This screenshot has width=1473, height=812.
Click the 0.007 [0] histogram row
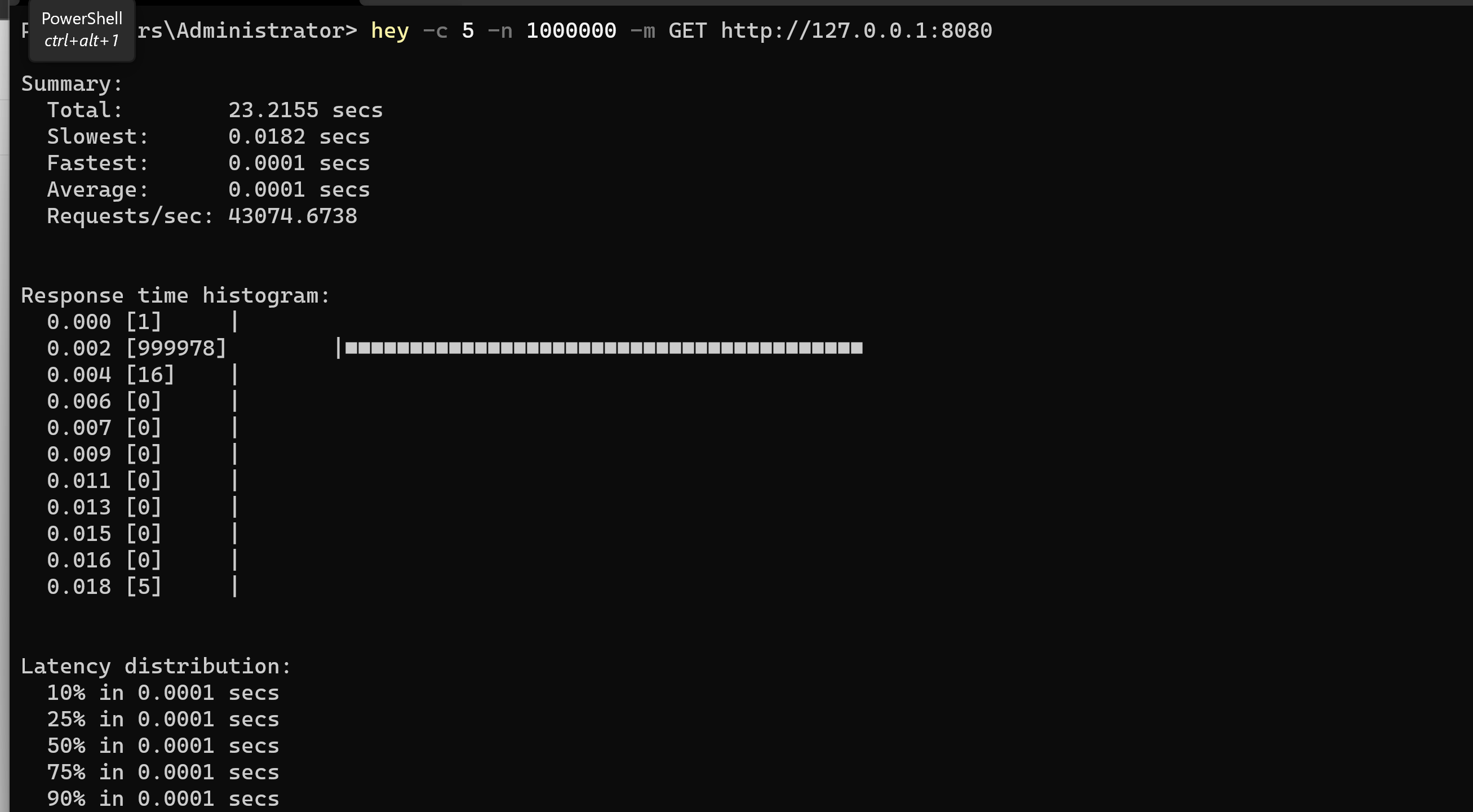pos(143,428)
